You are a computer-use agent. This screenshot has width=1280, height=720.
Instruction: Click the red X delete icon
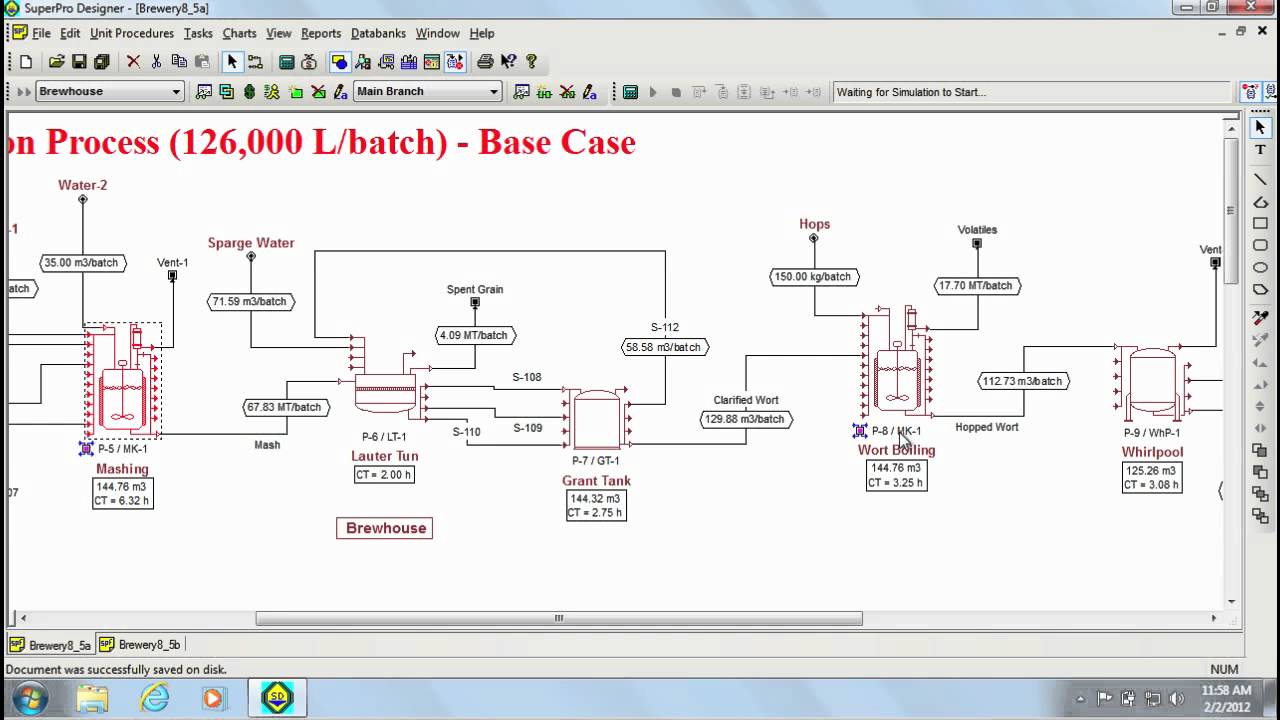click(133, 62)
